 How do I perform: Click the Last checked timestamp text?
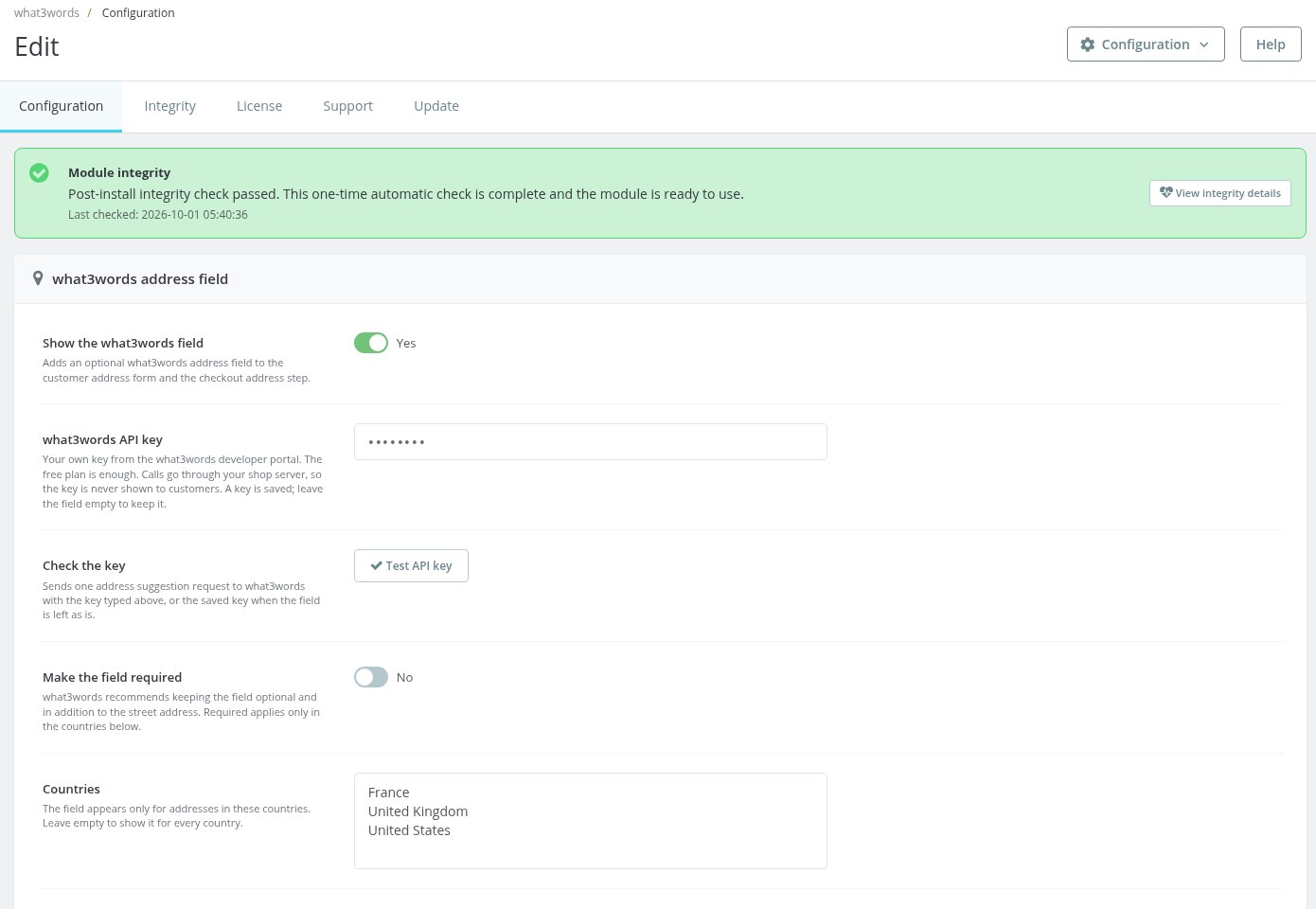(158, 215)
